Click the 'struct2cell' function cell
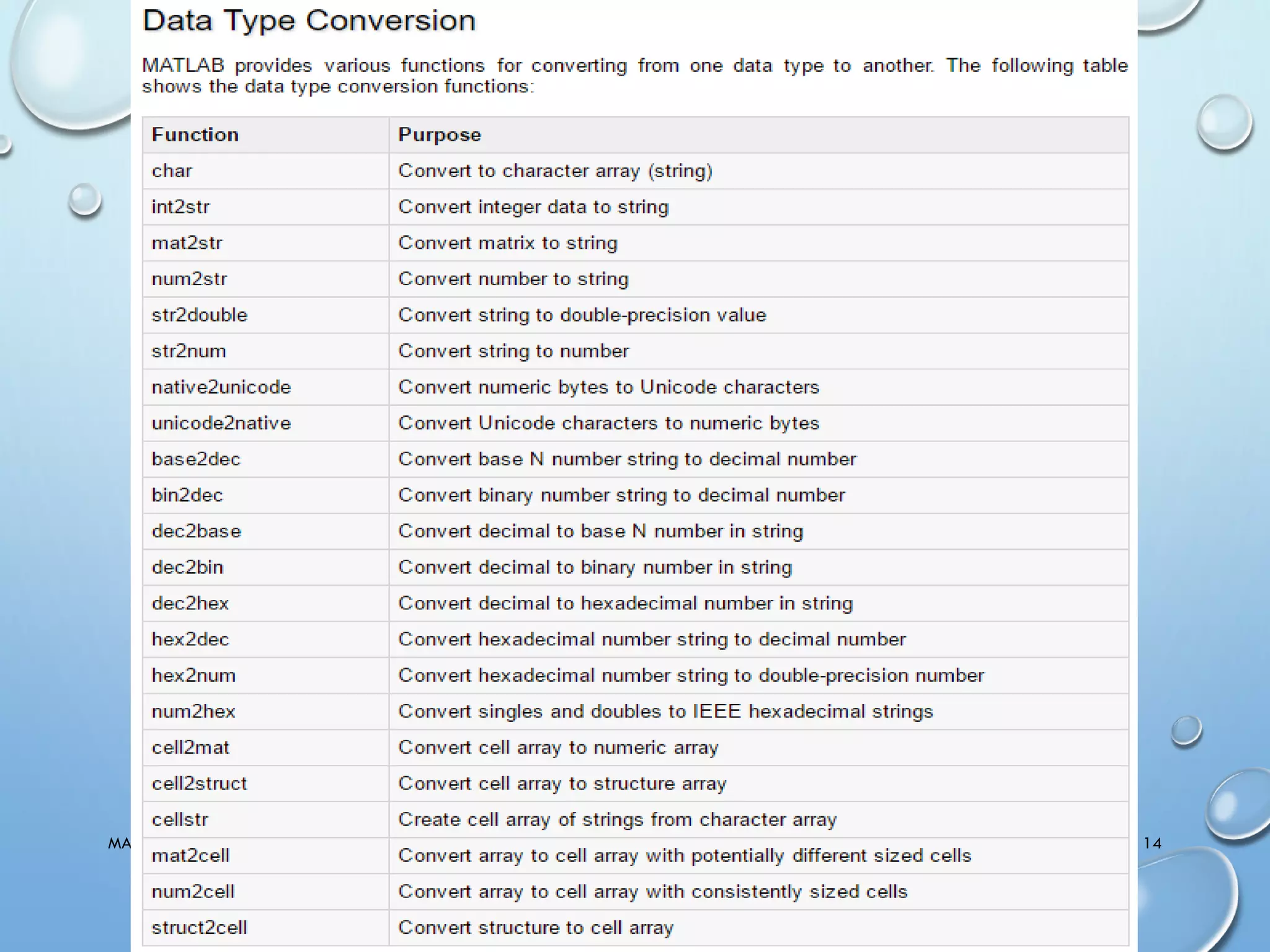 pos(199,927)
